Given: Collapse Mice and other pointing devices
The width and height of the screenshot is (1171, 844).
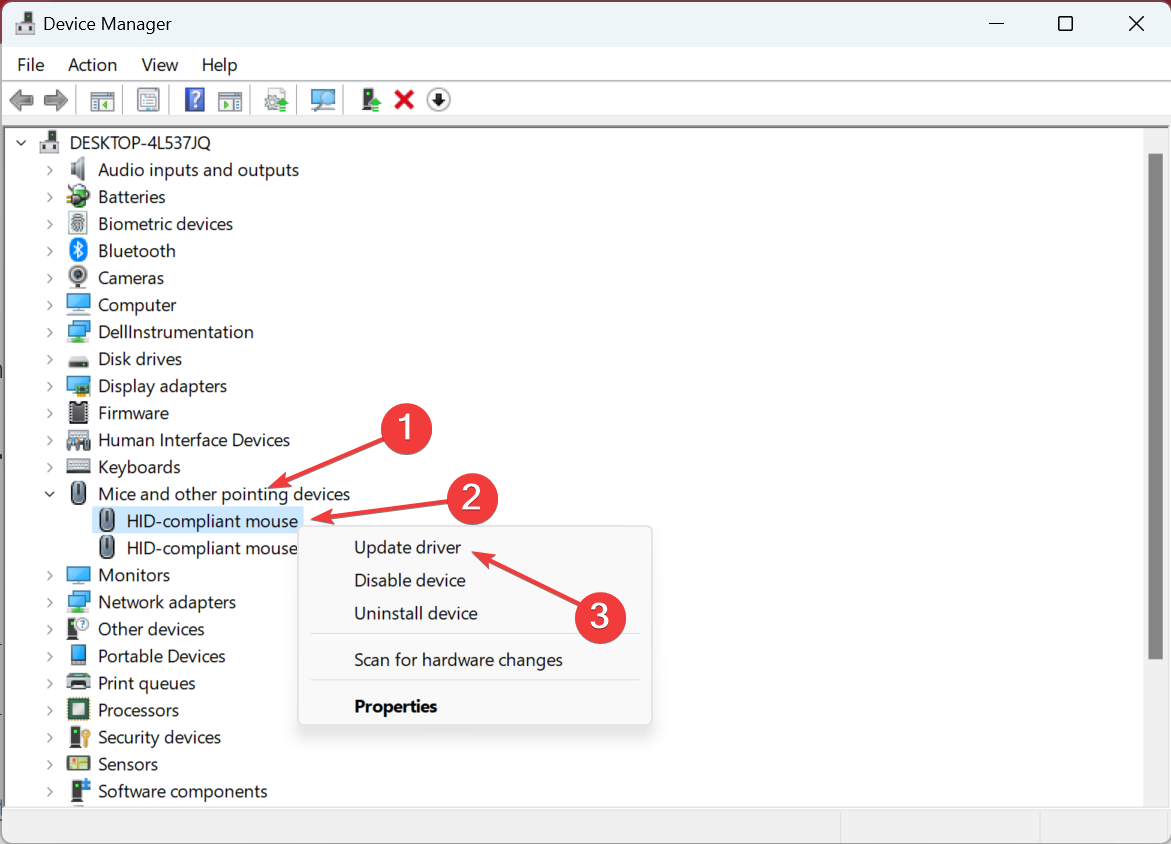Looking at the screenshot, I should pos(49,494).
